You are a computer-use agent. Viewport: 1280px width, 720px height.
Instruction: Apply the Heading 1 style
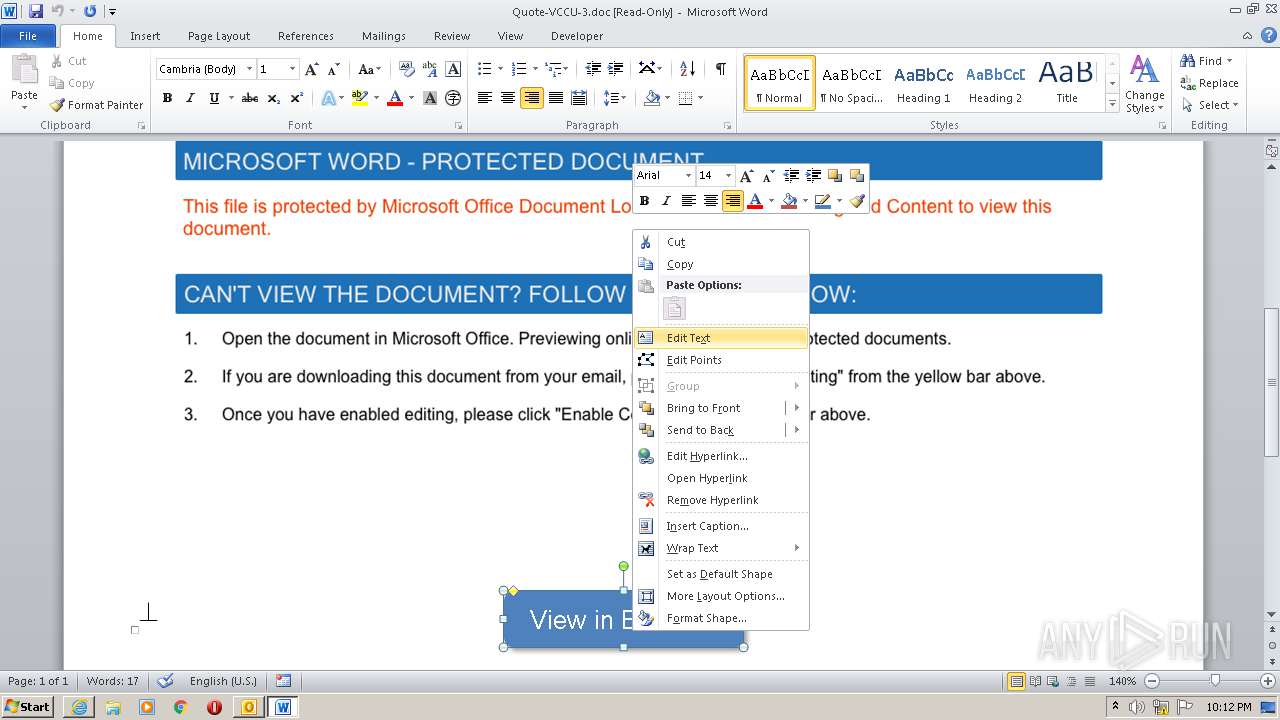(923, 83)
